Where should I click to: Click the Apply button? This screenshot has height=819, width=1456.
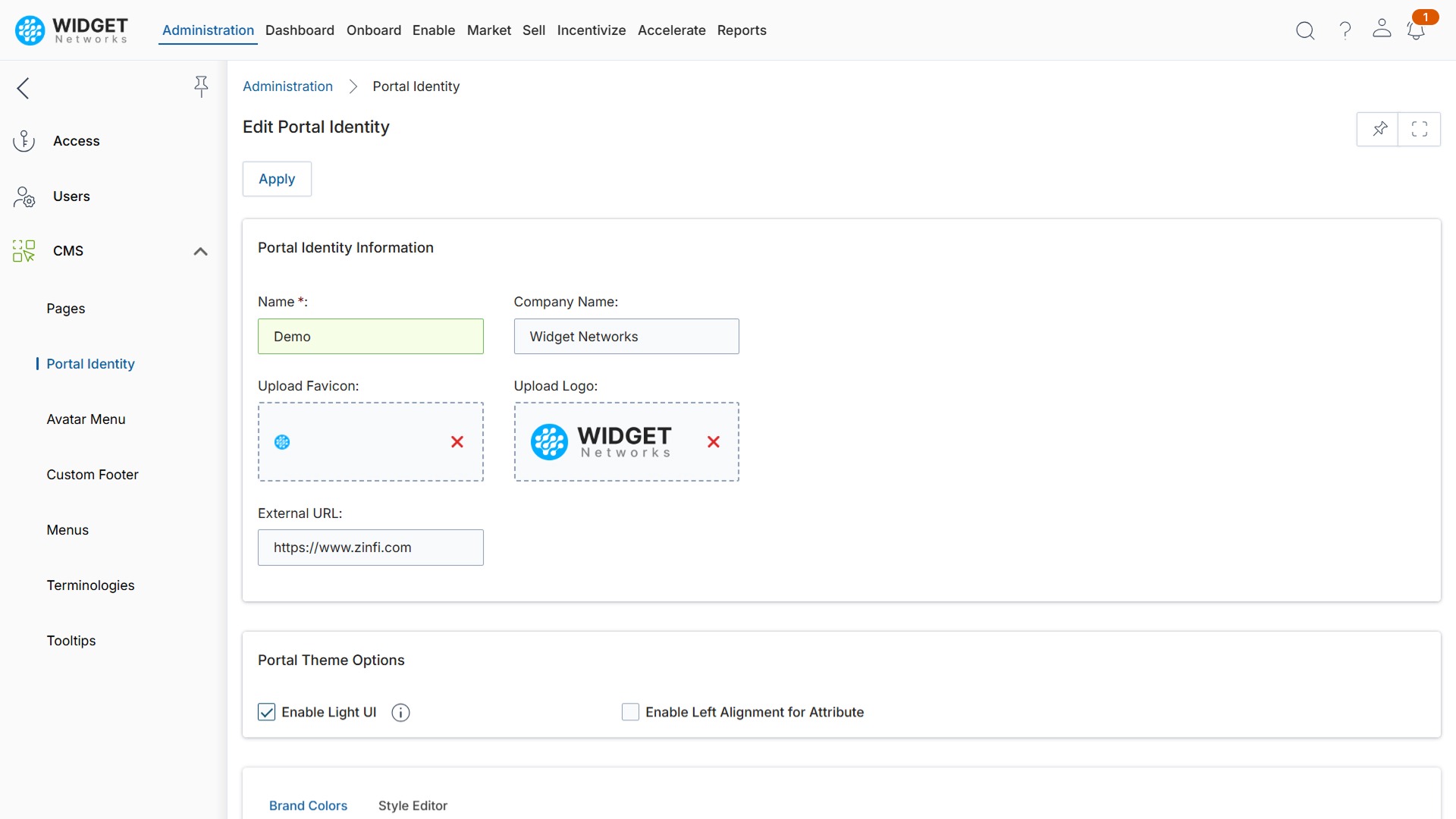pos(277,179)
